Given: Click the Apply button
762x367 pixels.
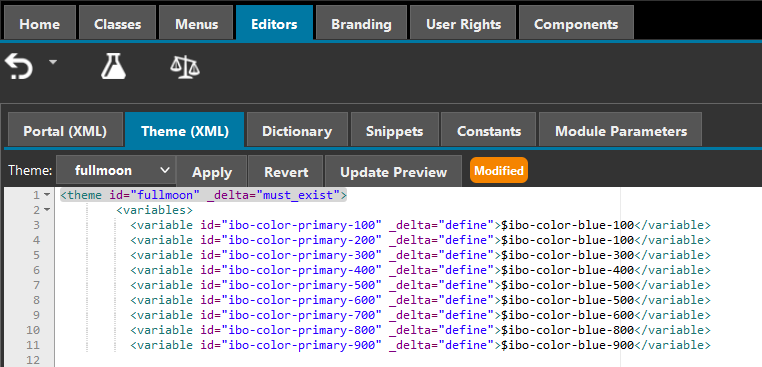Looking at the screenshot, I should click(212, 172).
